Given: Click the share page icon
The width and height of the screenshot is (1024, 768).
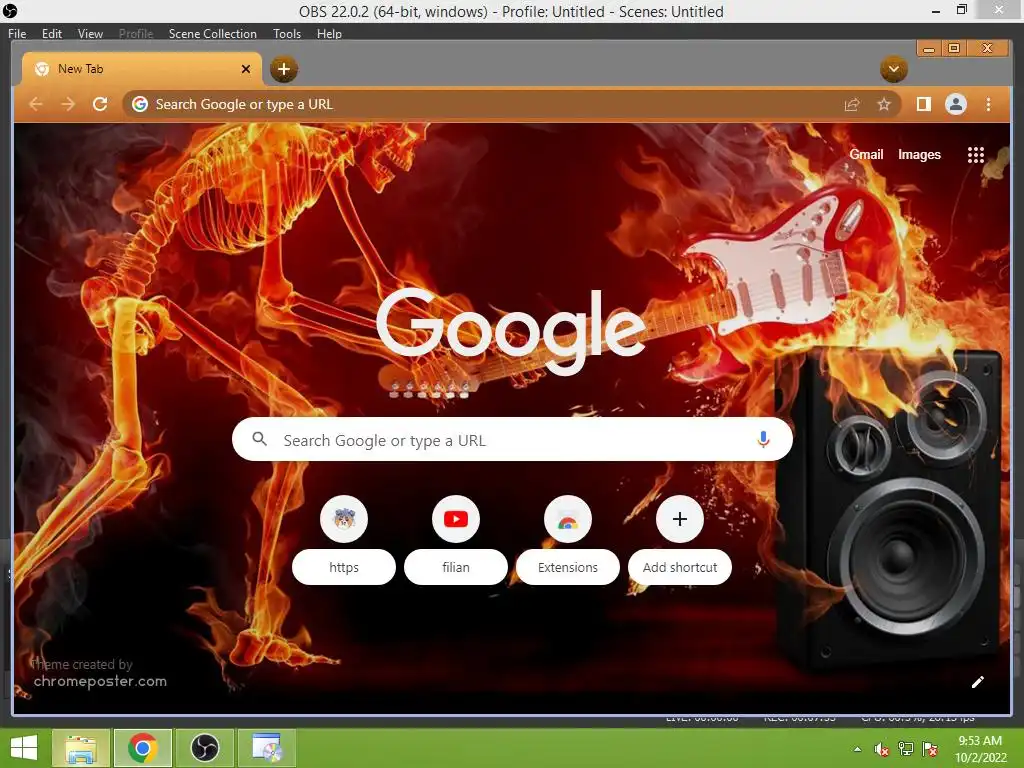Looking at the screenshot, I should coord(852,104).
